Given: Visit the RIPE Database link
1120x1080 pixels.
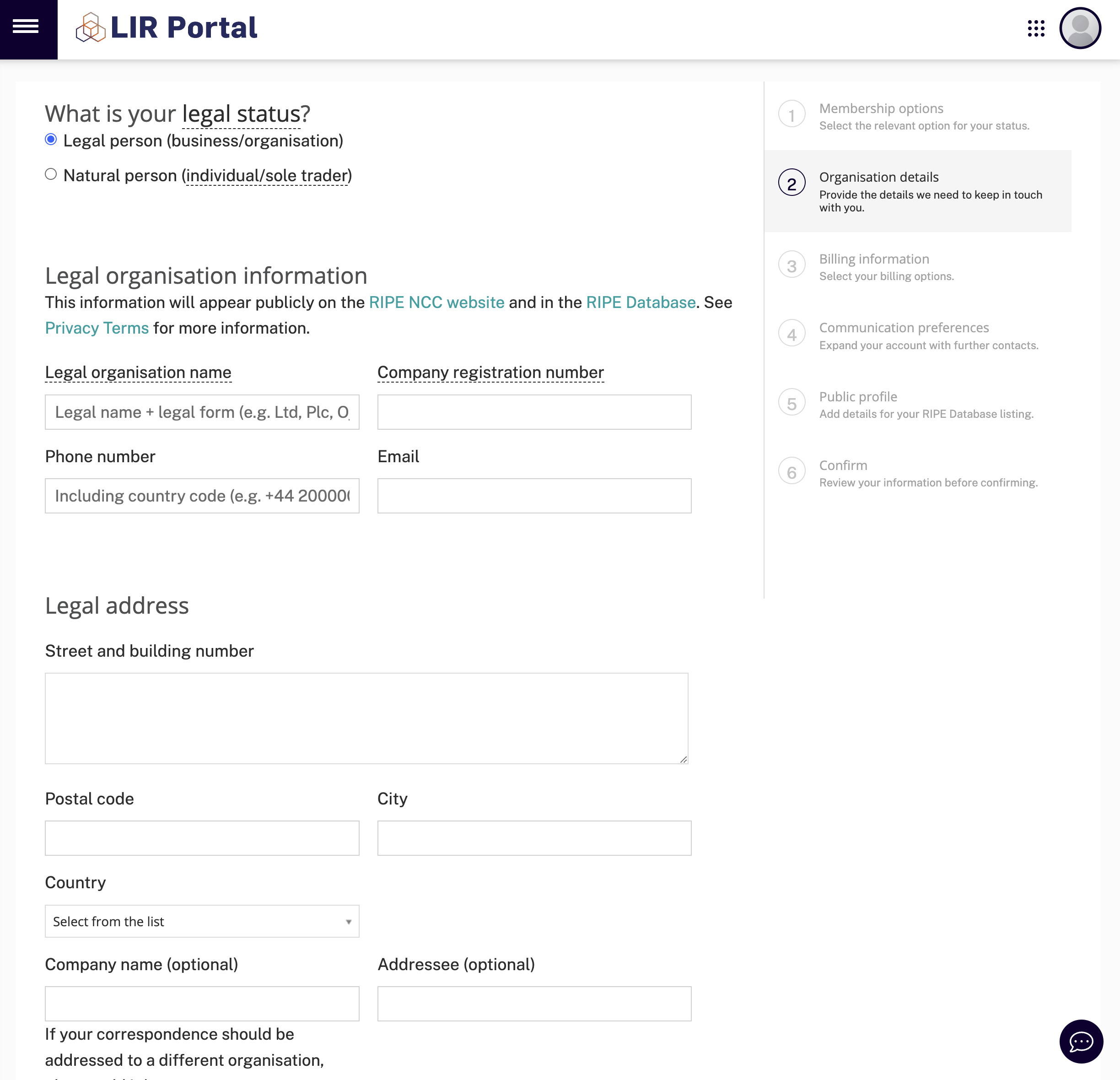Looking at the screenshot, I should pyautogui.click(x=640, y=302).
